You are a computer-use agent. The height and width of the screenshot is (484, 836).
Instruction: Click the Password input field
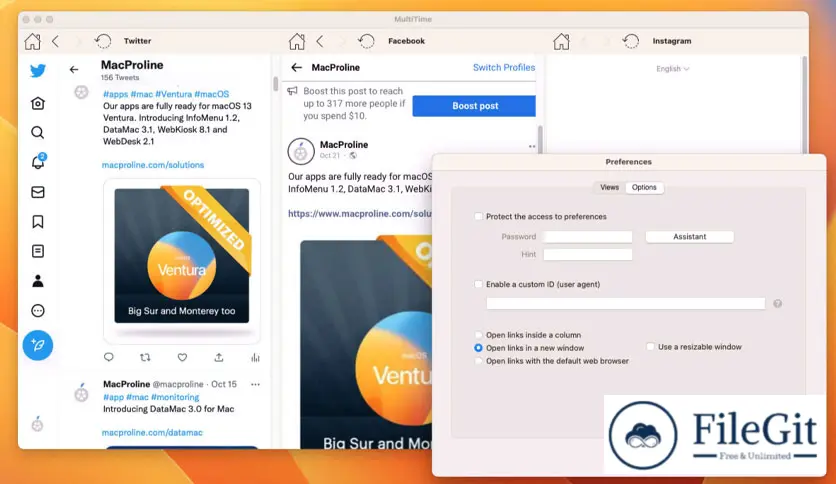(x=588, y=237)
